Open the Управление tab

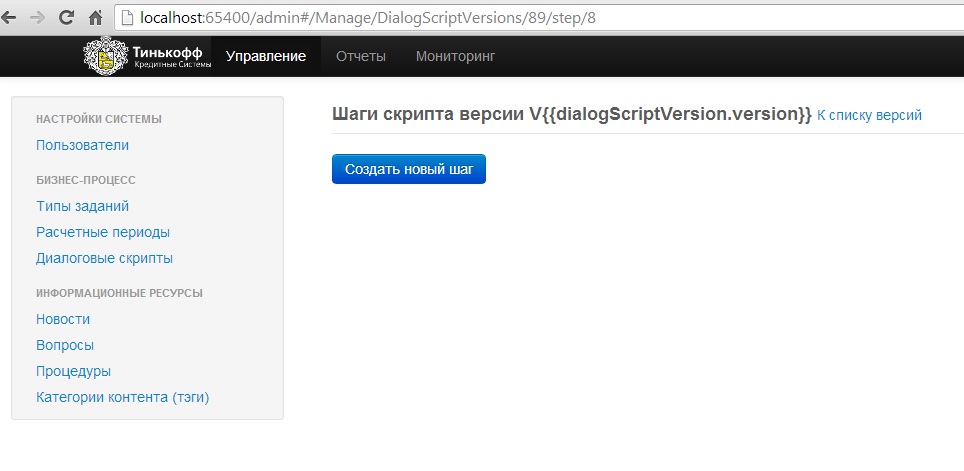266,57
